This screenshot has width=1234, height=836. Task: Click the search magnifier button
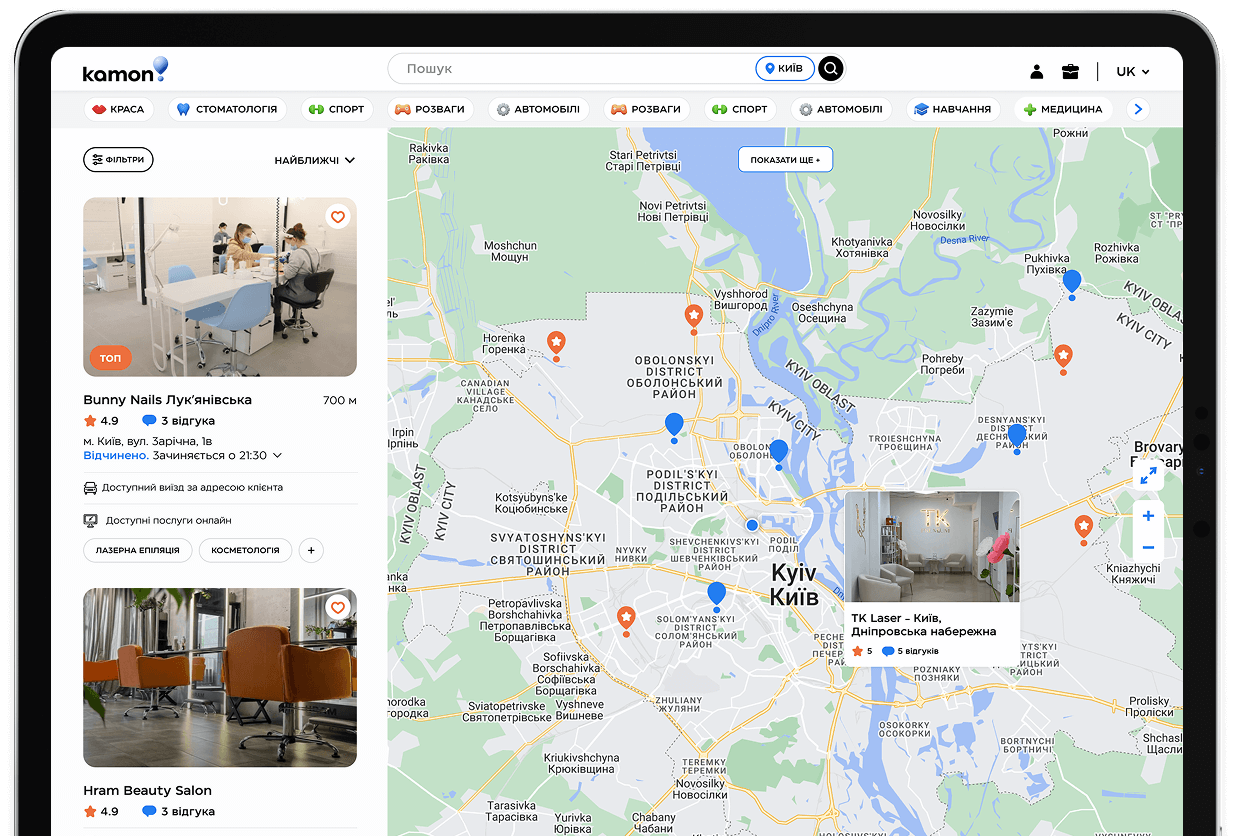[x=831, y=69]
